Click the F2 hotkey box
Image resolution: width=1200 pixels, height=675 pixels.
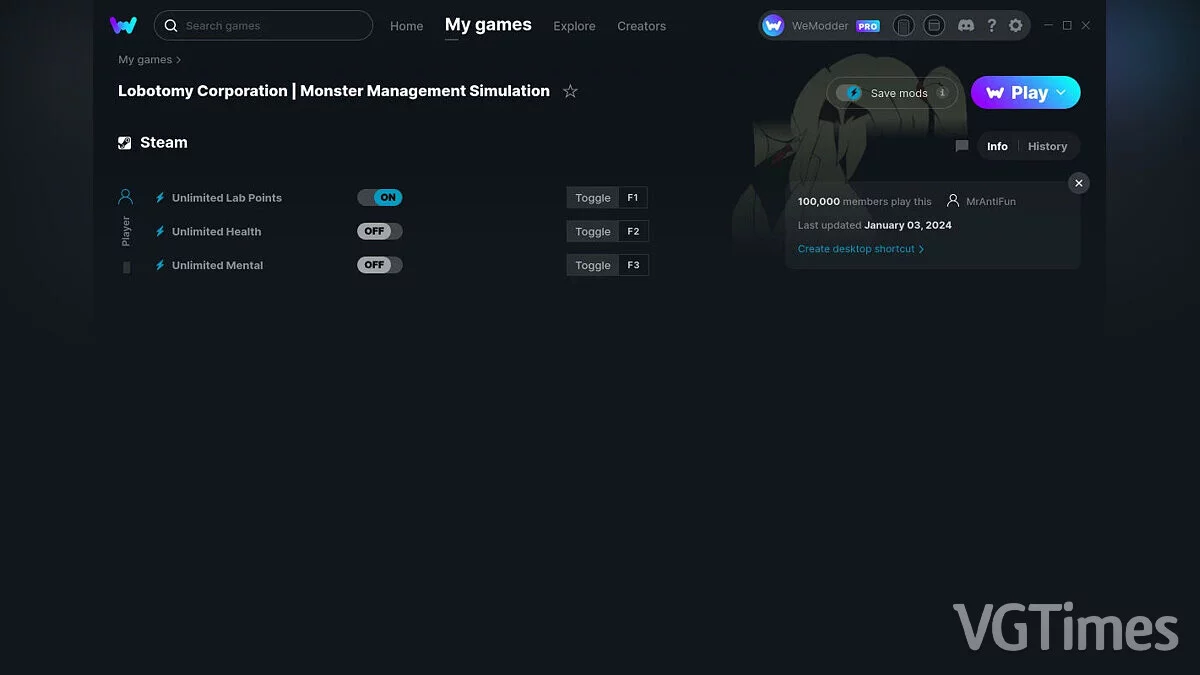[633, 232]
